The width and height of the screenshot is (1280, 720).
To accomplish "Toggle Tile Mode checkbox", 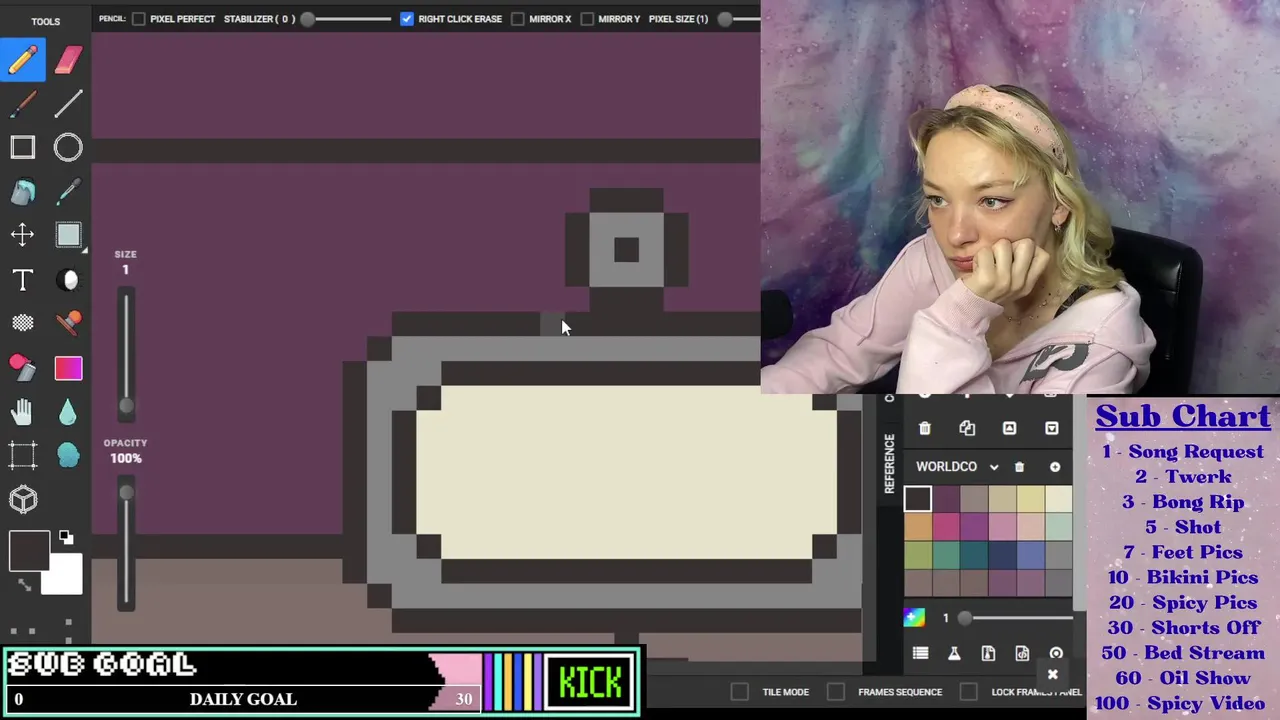I will pos(739,692).
